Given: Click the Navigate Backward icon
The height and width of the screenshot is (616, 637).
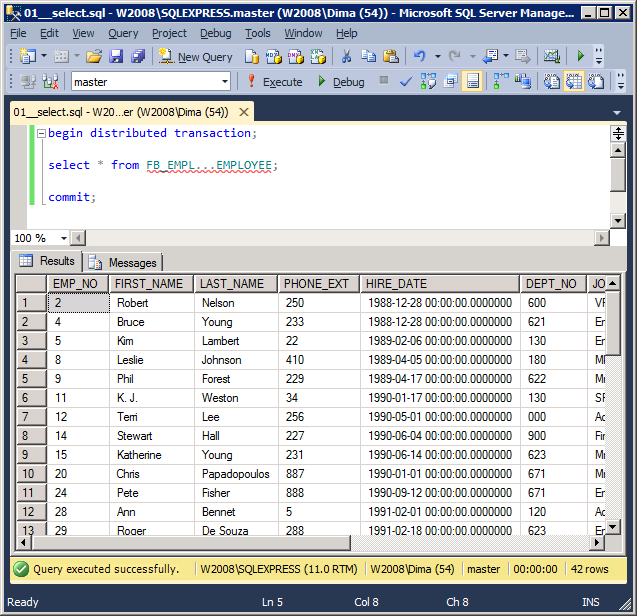Looking at the screenshot, I should coord(490,56).
